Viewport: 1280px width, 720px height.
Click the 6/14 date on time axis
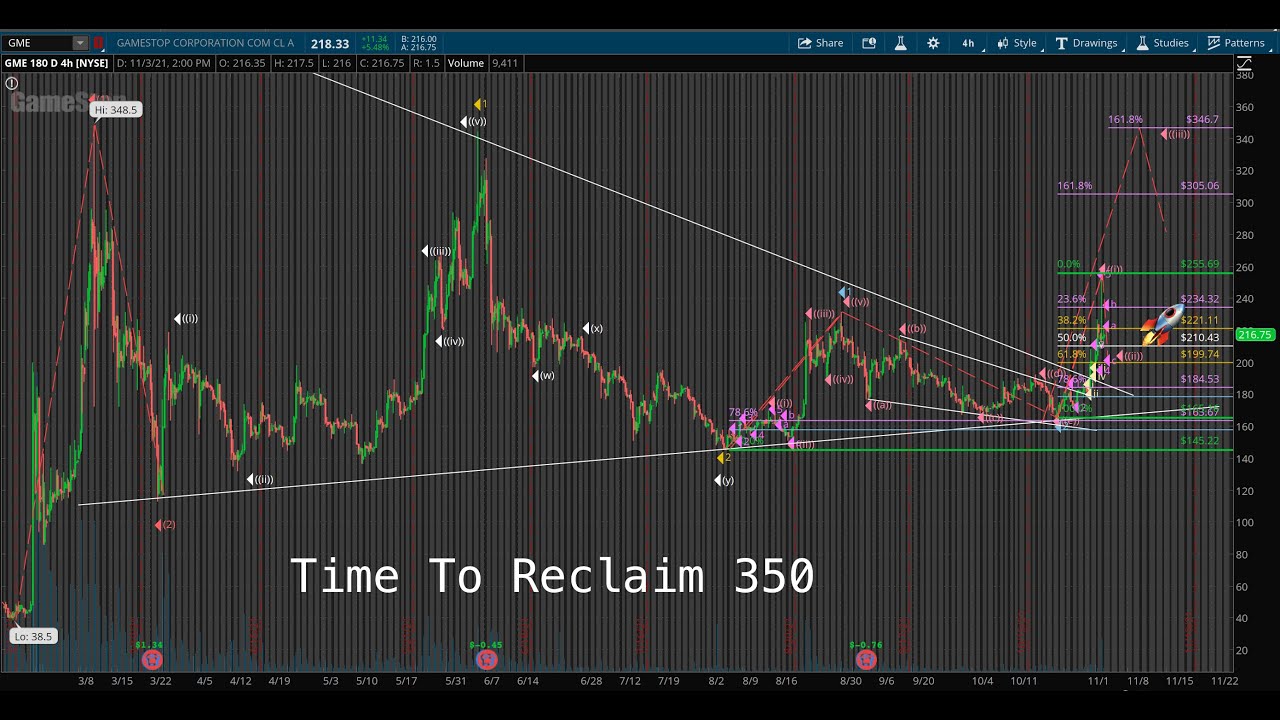point(528,681)
